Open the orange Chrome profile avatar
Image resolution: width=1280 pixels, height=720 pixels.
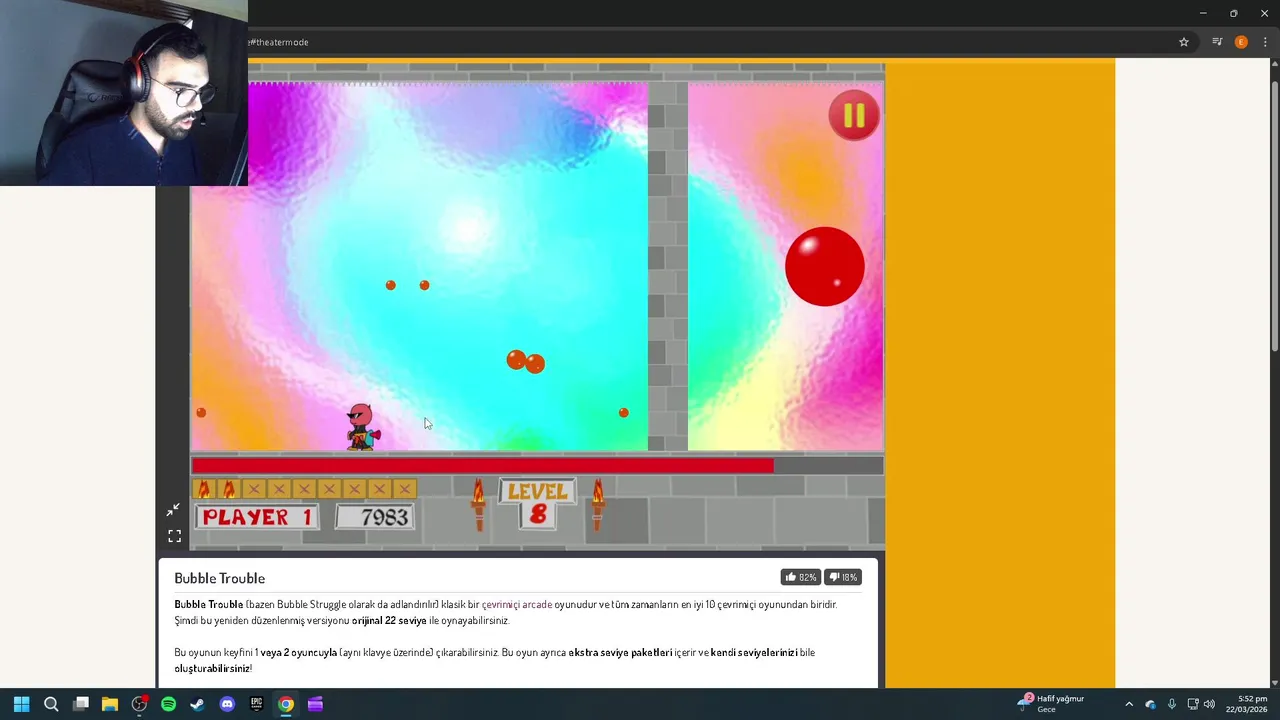tap(1241, 42)
